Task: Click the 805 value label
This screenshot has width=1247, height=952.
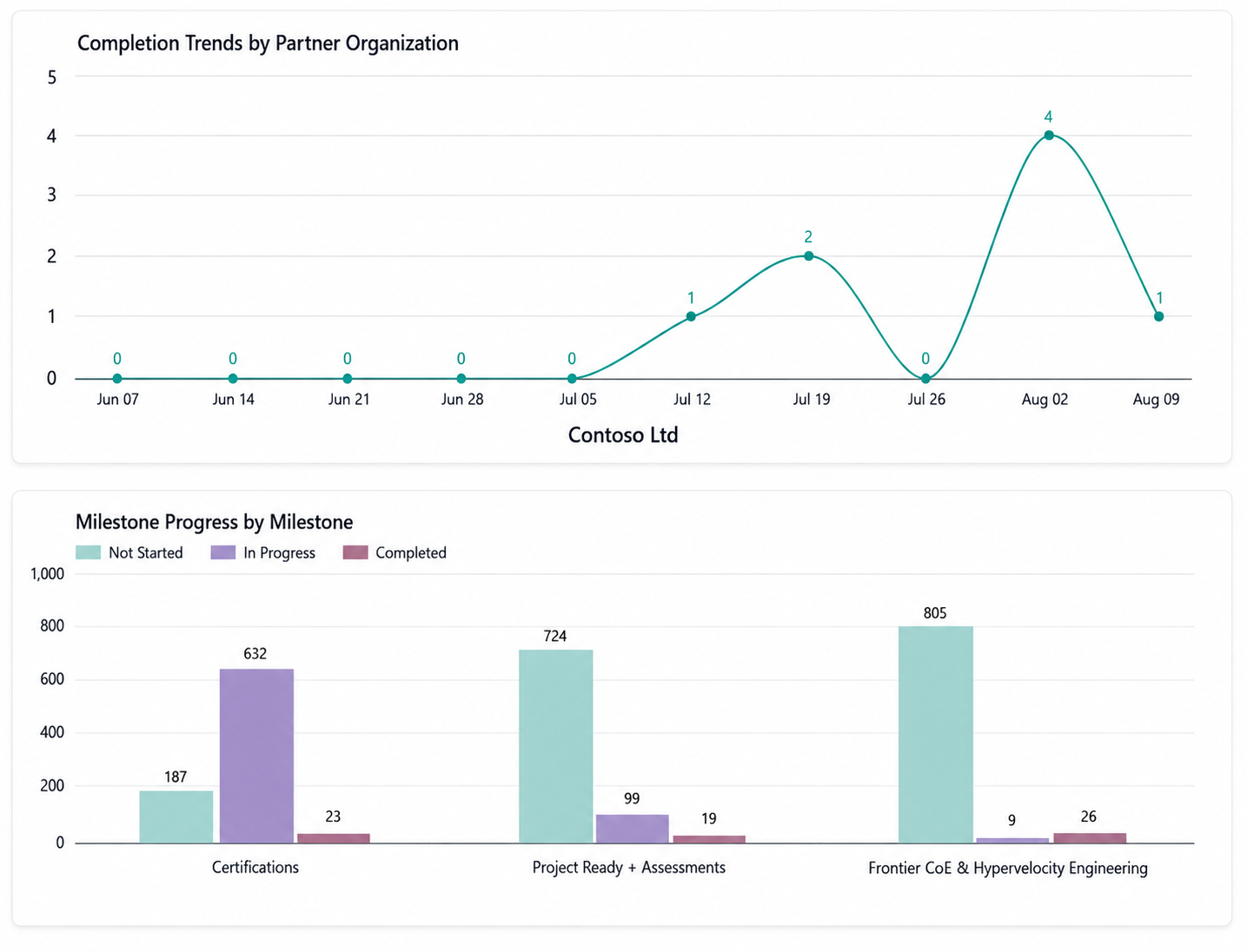Action: tap(935, 613)
